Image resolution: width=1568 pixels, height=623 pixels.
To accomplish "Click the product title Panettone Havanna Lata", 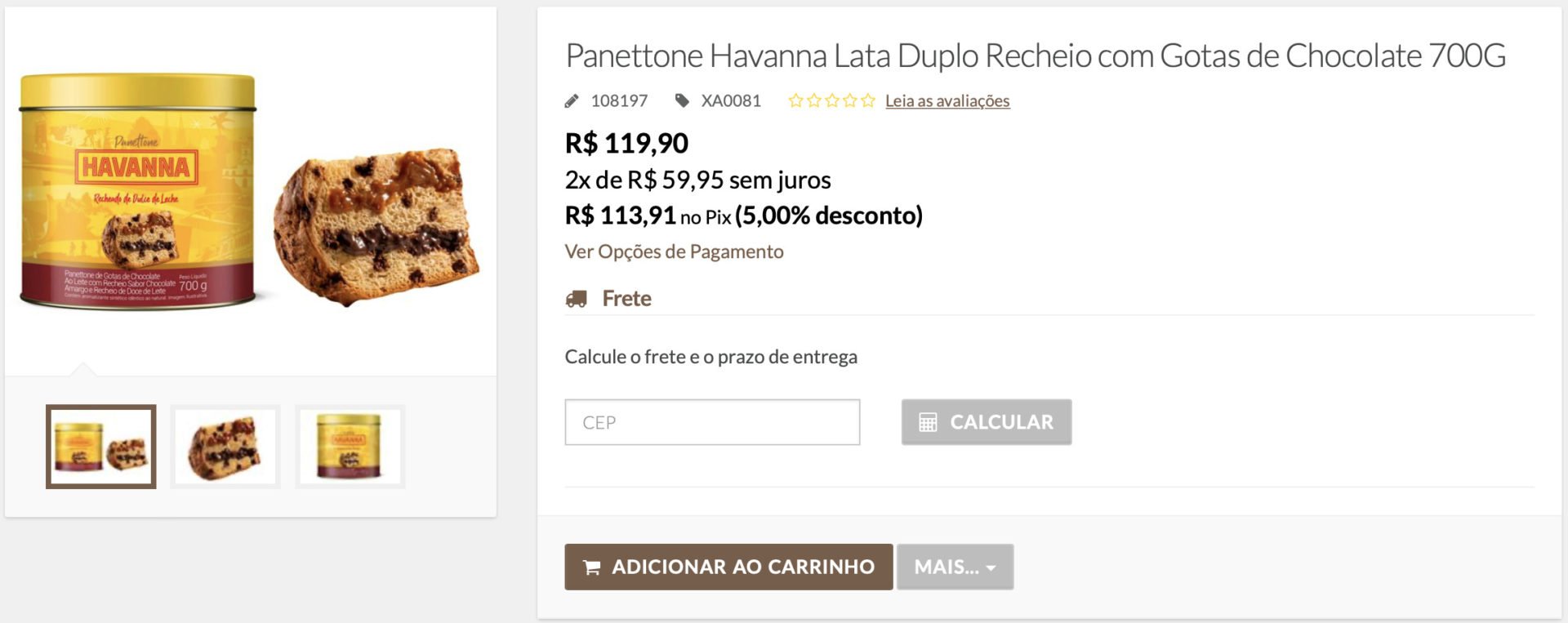I will (1036, 56).
